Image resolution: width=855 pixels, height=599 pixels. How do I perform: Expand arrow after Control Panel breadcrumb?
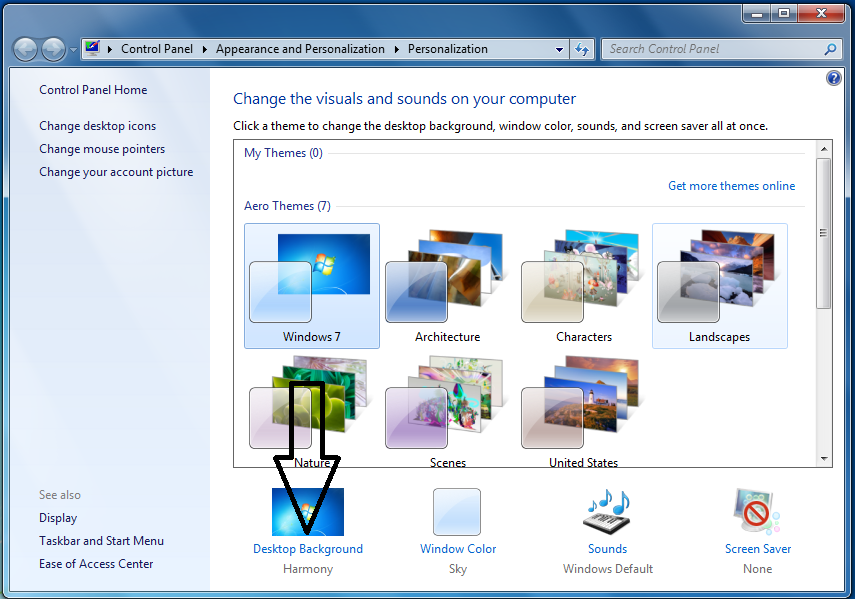(204, 49)
